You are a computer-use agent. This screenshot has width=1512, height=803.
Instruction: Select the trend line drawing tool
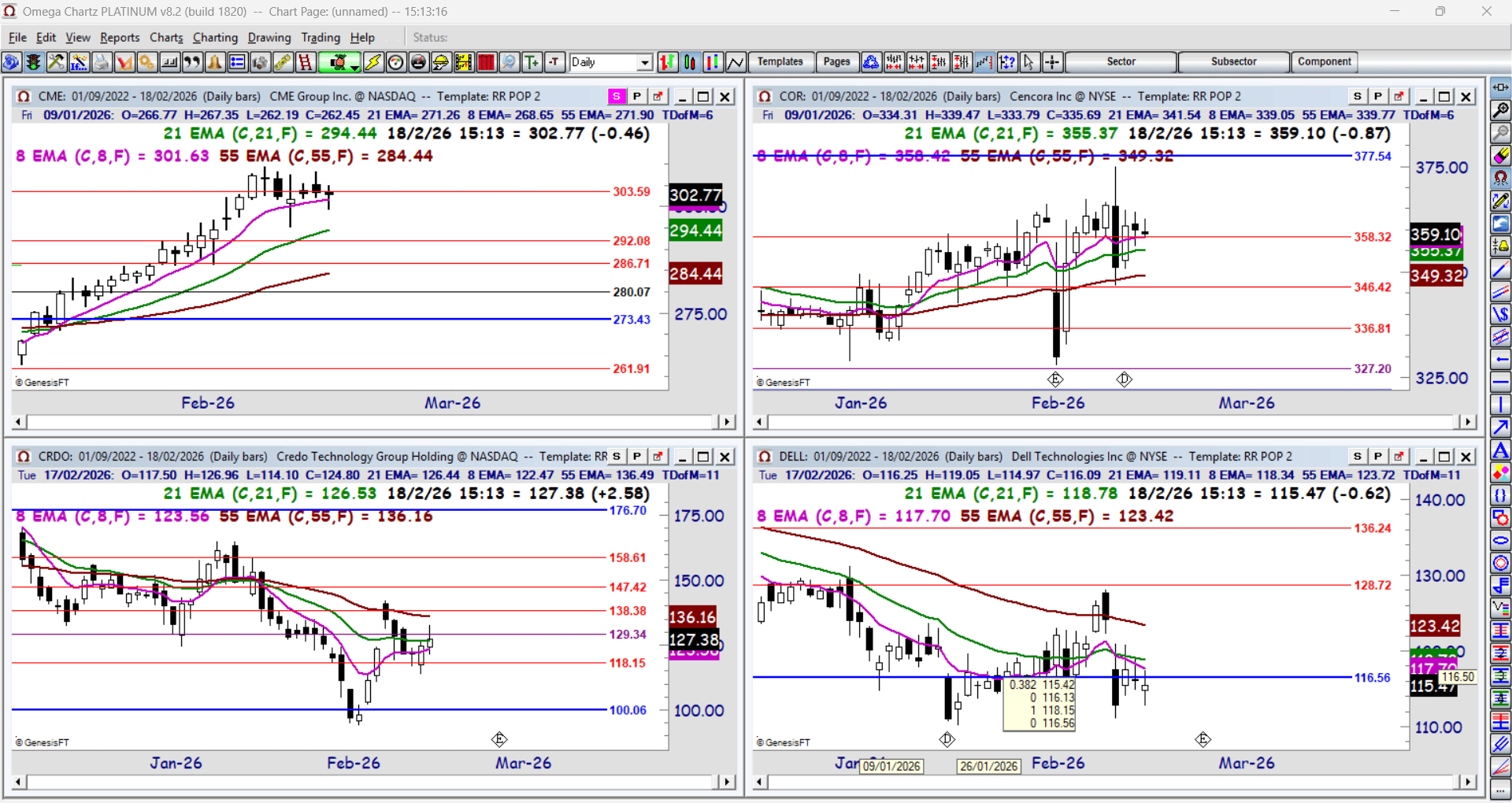[x=1501, y=269]
